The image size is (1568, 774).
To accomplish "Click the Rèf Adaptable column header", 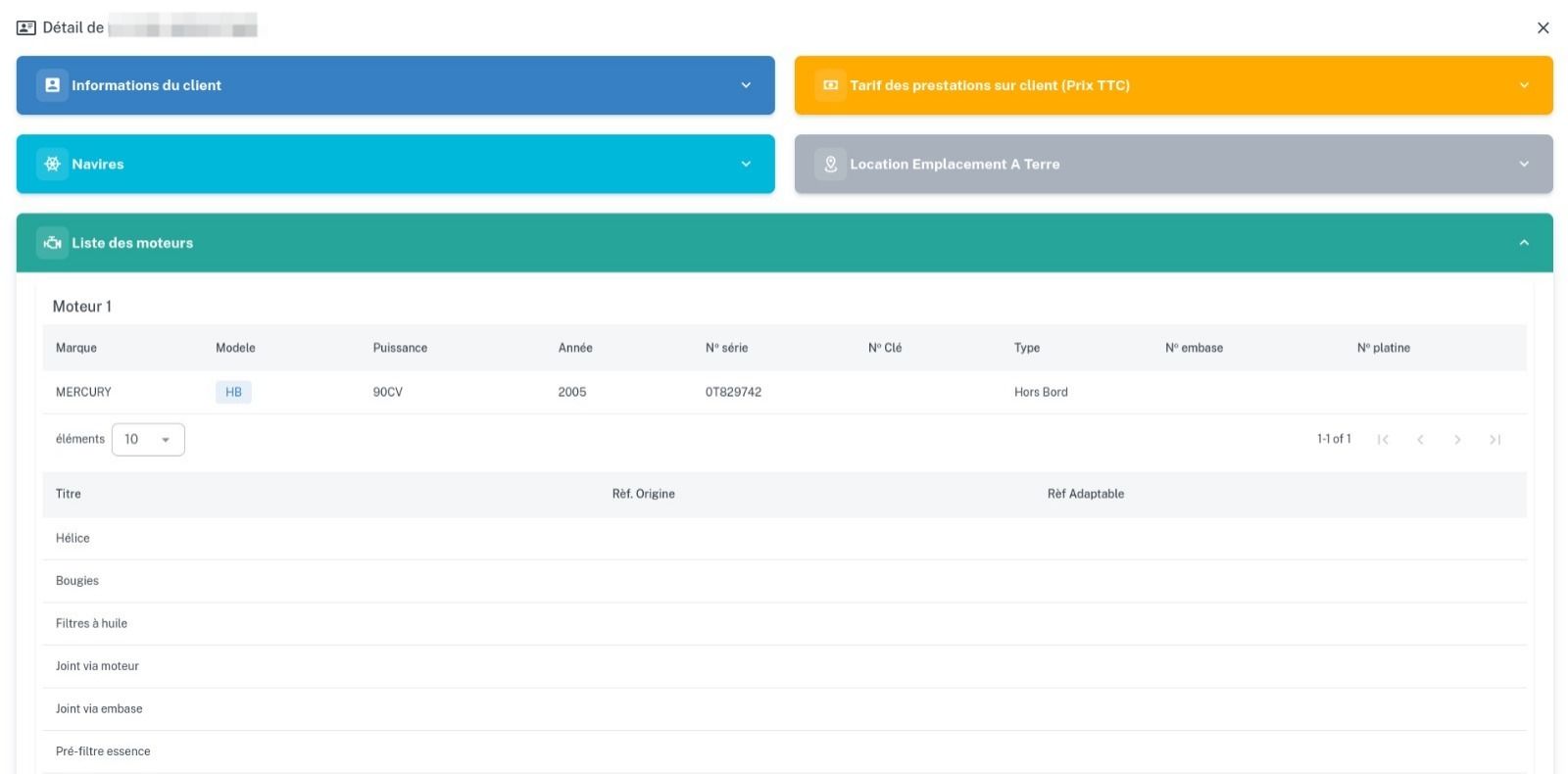I will tap(1086, 494).
